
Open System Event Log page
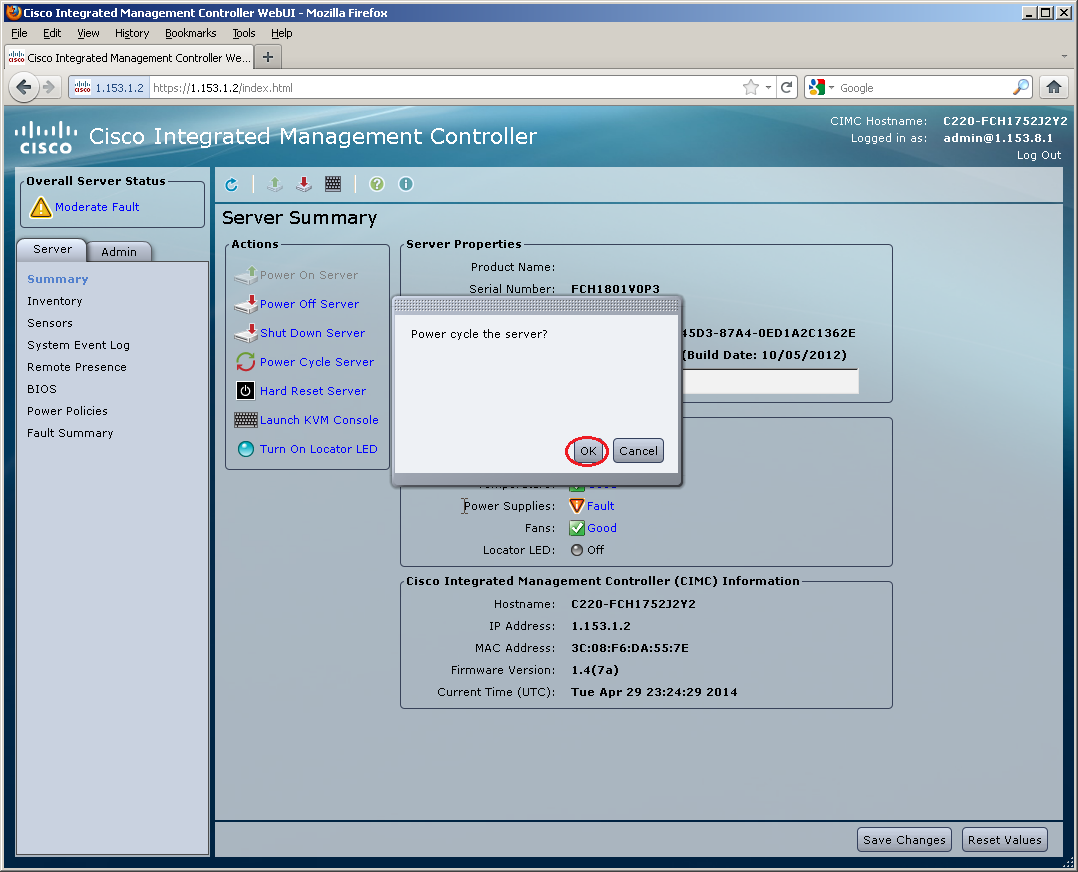point(78,345)
